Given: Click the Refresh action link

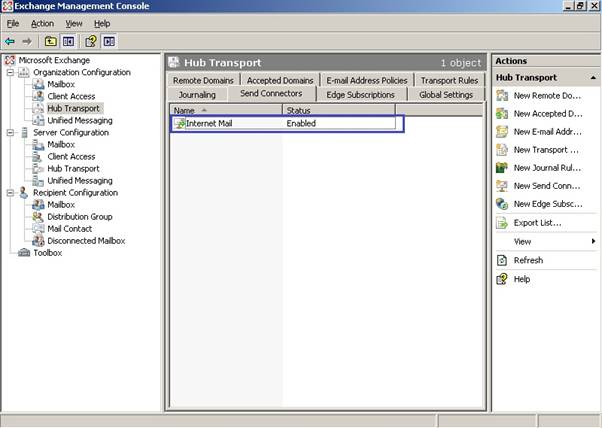Looking at the screenshot, I should (x=528, y=260).
